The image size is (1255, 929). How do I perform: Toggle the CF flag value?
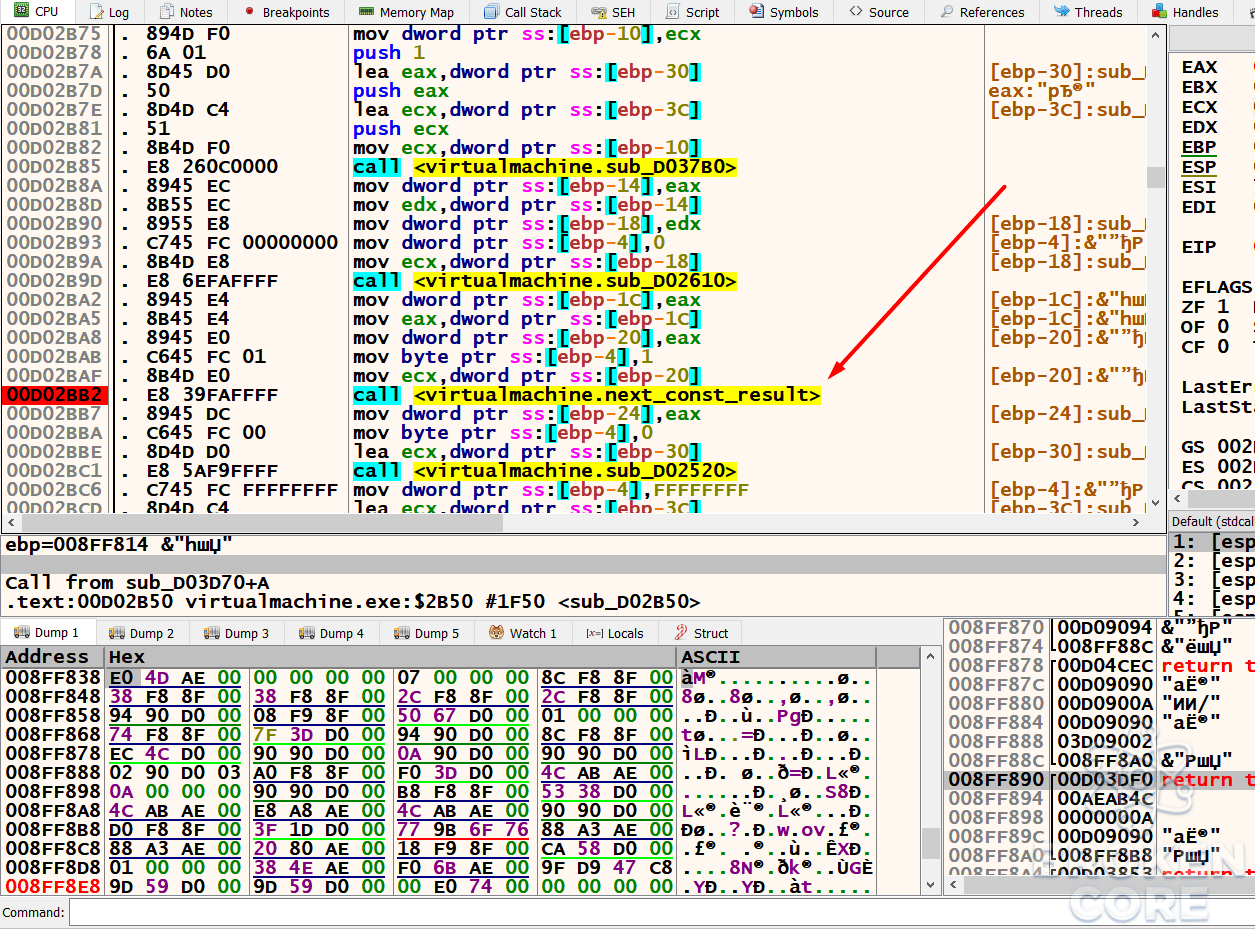pos(1223,347)
